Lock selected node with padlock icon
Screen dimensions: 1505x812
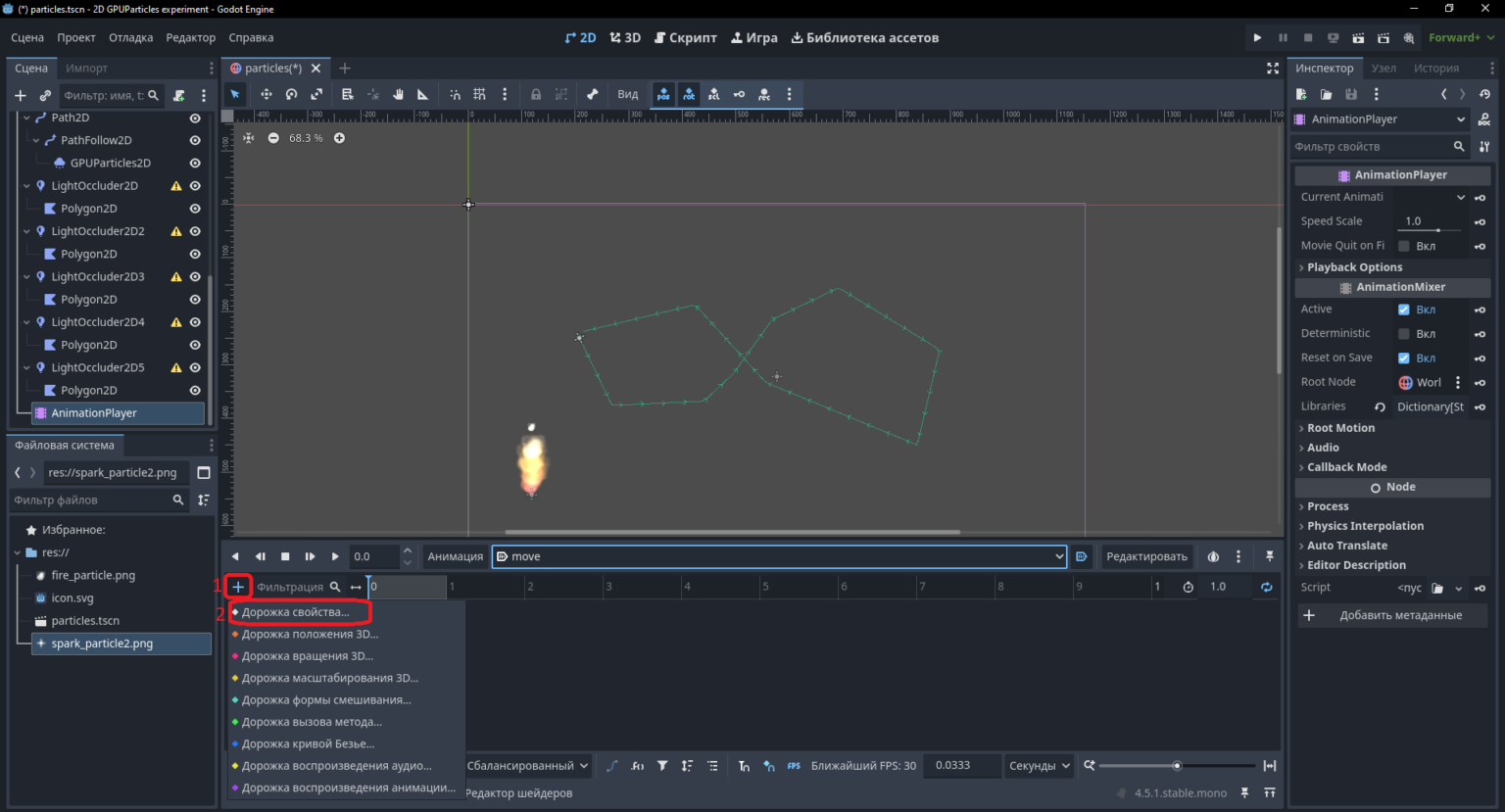tap(536, 94)
